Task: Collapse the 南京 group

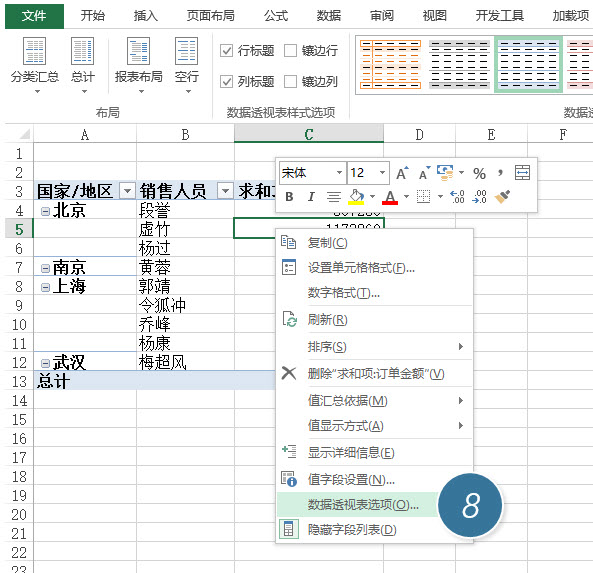Action: 45,269
